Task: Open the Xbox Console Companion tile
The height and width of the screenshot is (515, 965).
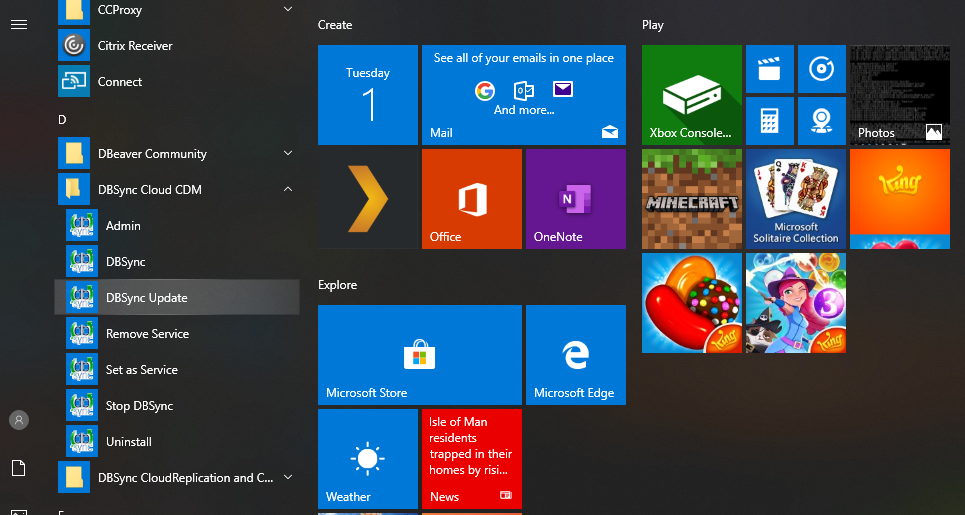Action: (692, 95)
